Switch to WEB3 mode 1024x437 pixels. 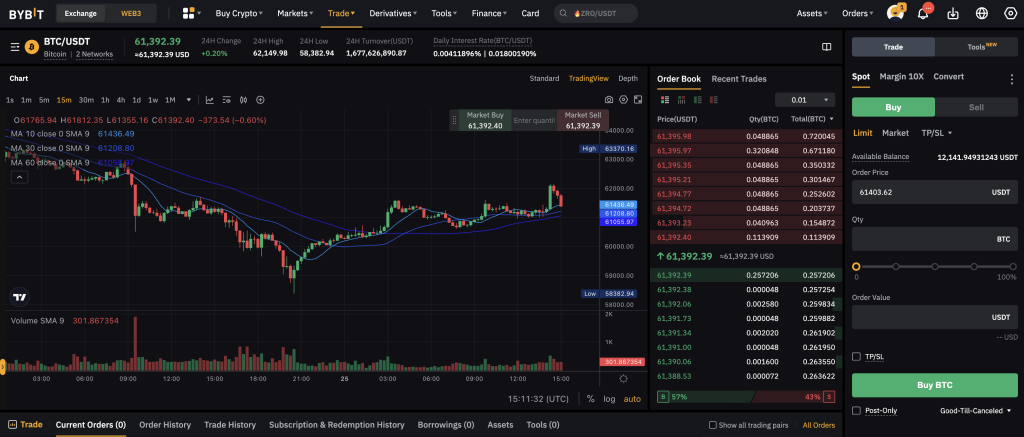tap(131, 13)
